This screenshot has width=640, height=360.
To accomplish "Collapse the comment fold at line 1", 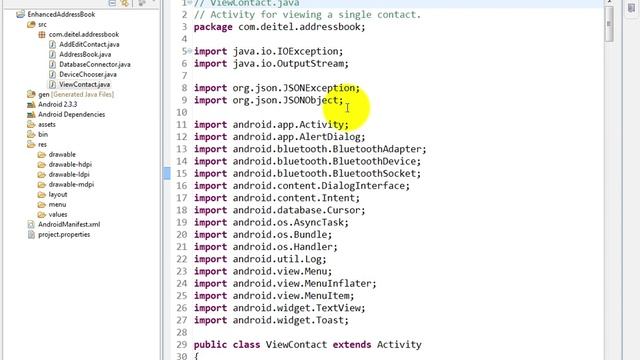I will (x=189, y=2).
